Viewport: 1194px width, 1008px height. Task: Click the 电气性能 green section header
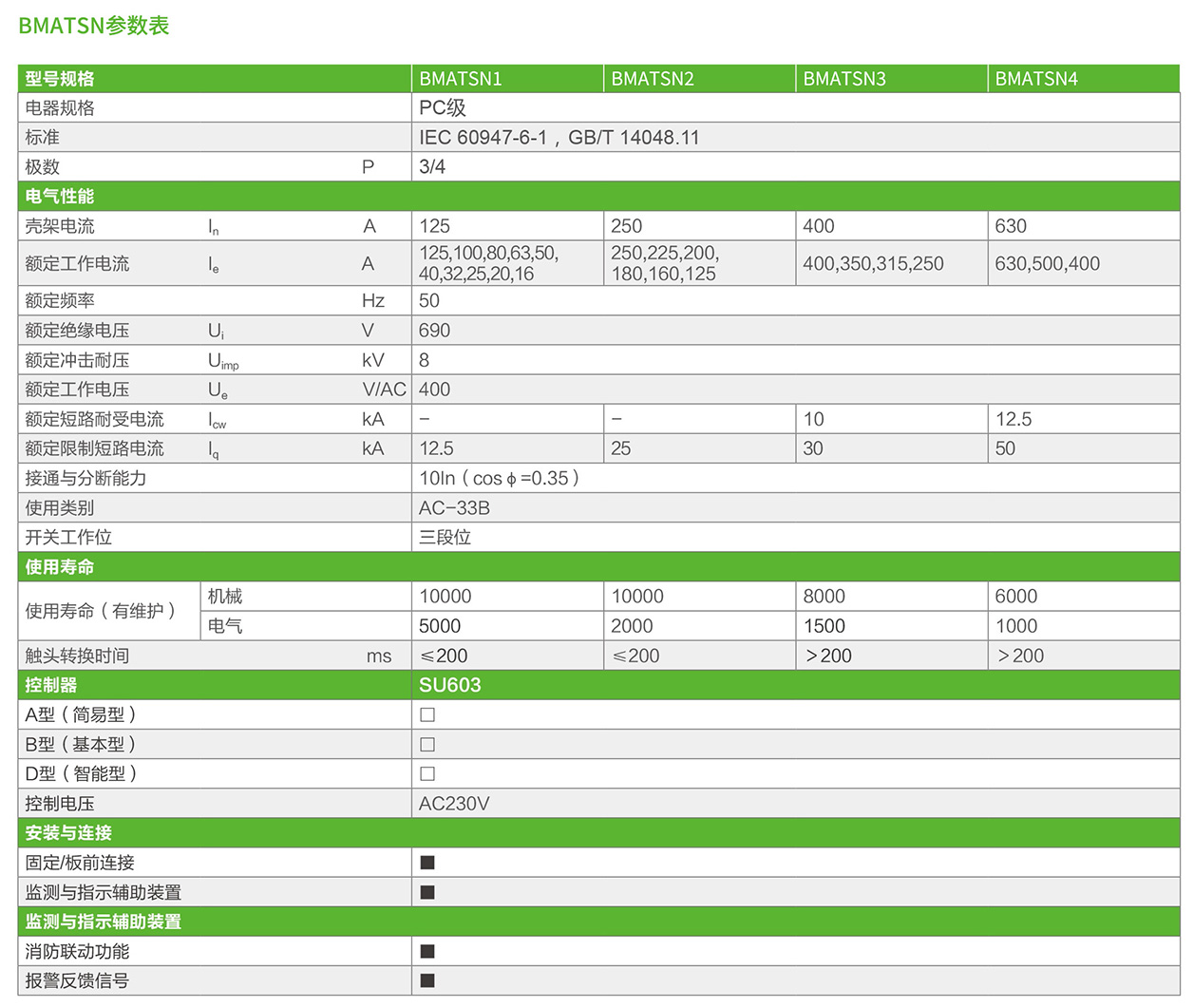click(x=60, y=197)
